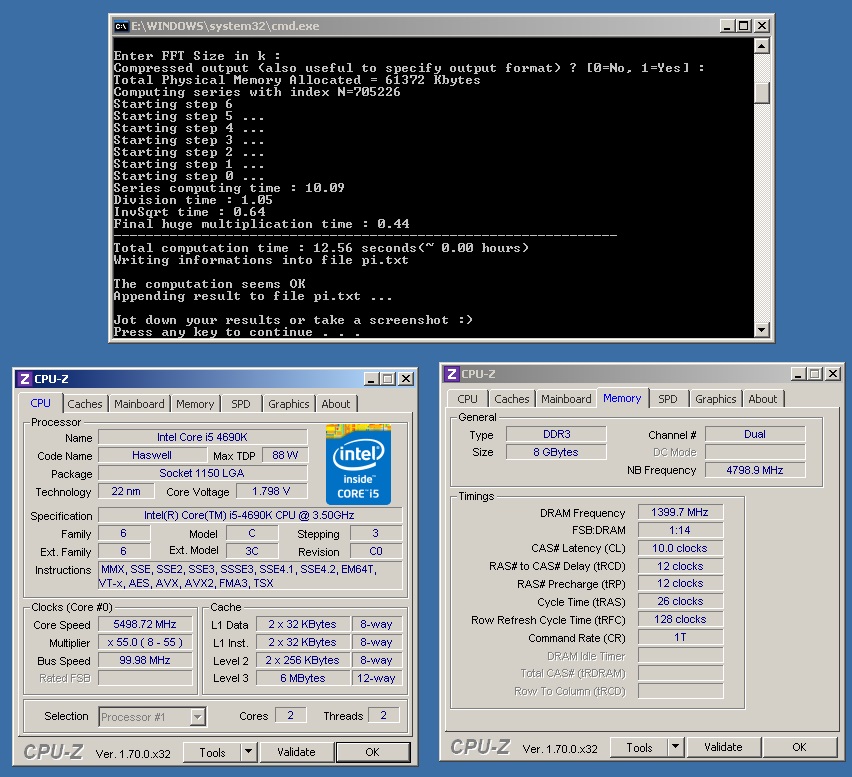Click OK button in left CPU-Z window

click(x=372, y=752)
